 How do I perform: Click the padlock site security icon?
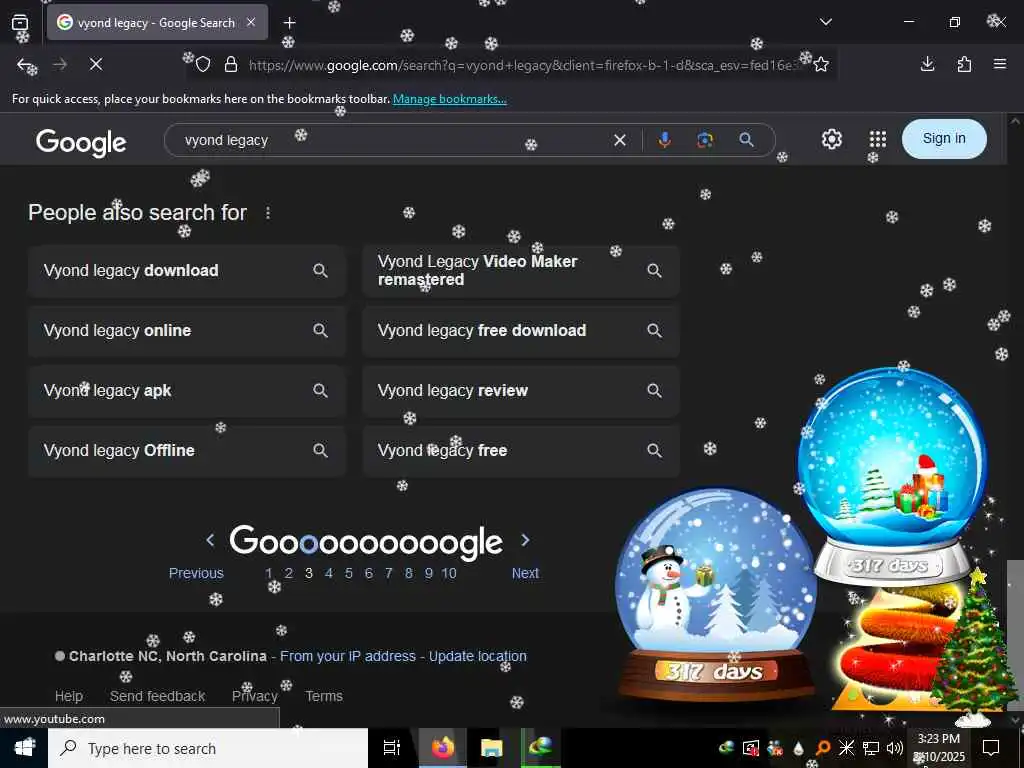coord(231,65)
